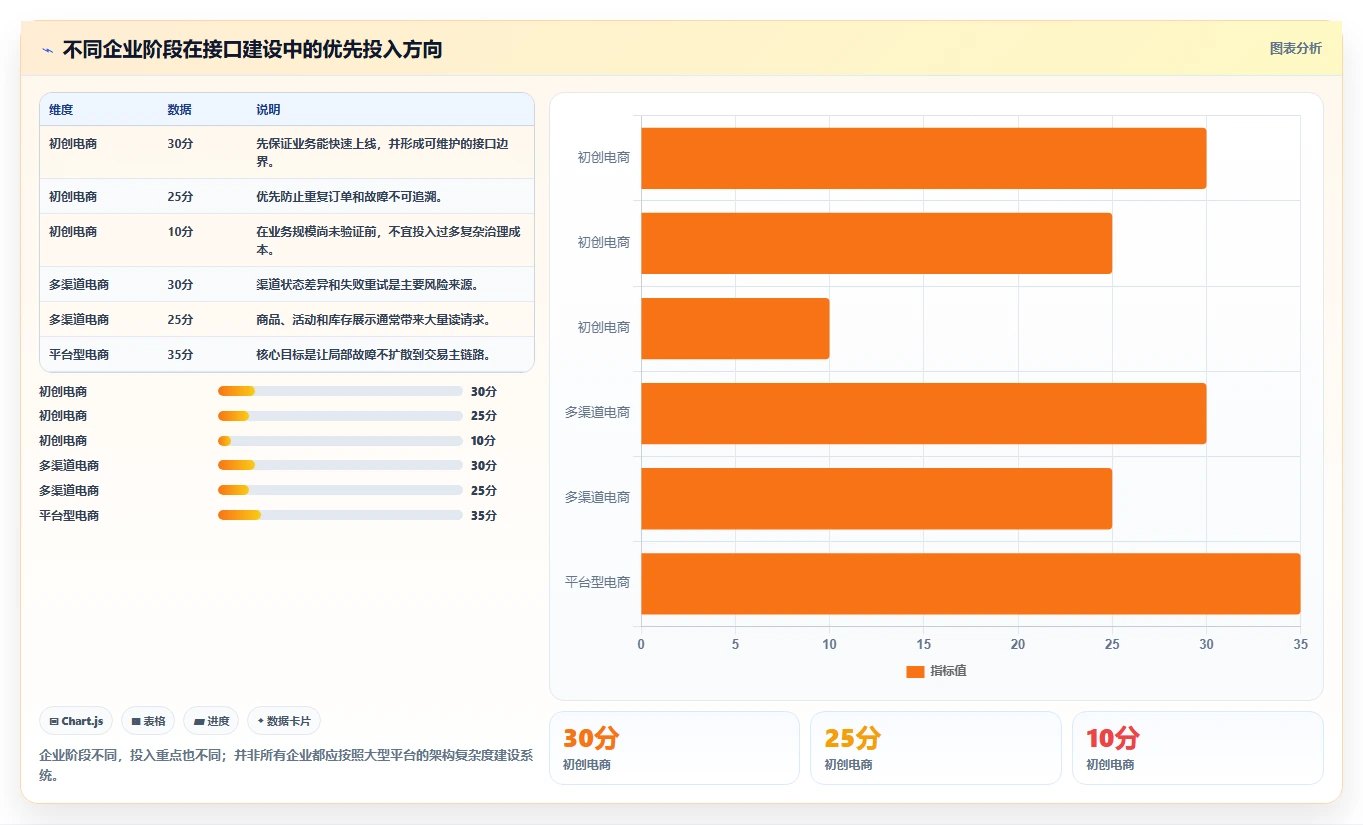Click the 图表分析 label in the header

pos(1295,49)
